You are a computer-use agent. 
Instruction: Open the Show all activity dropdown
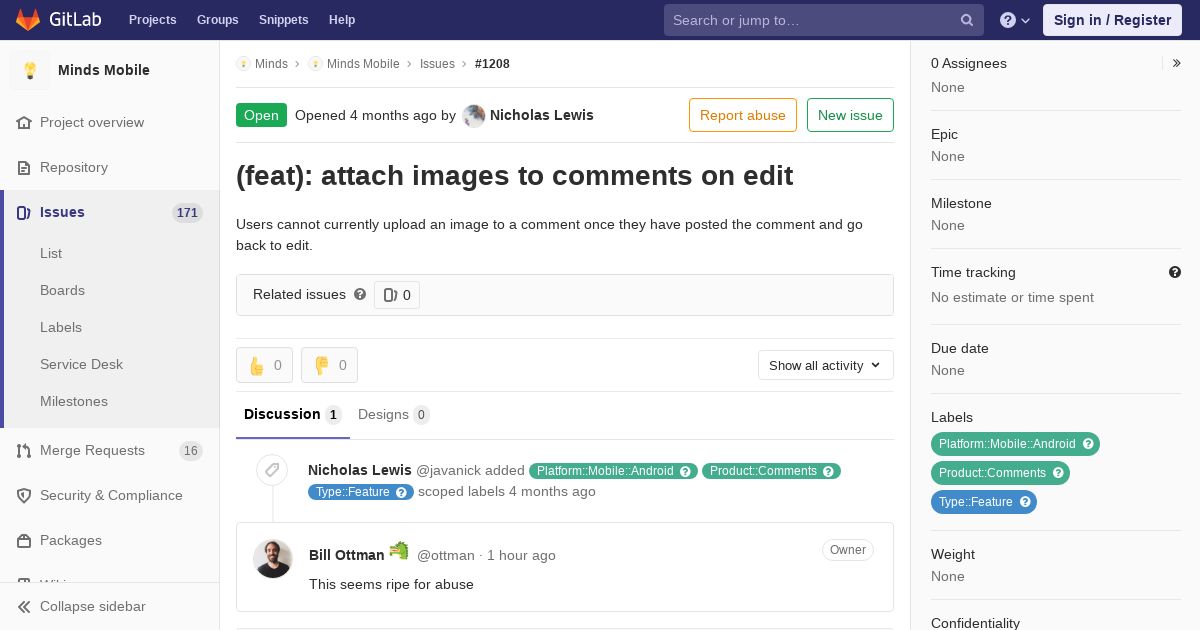[826, 365]
